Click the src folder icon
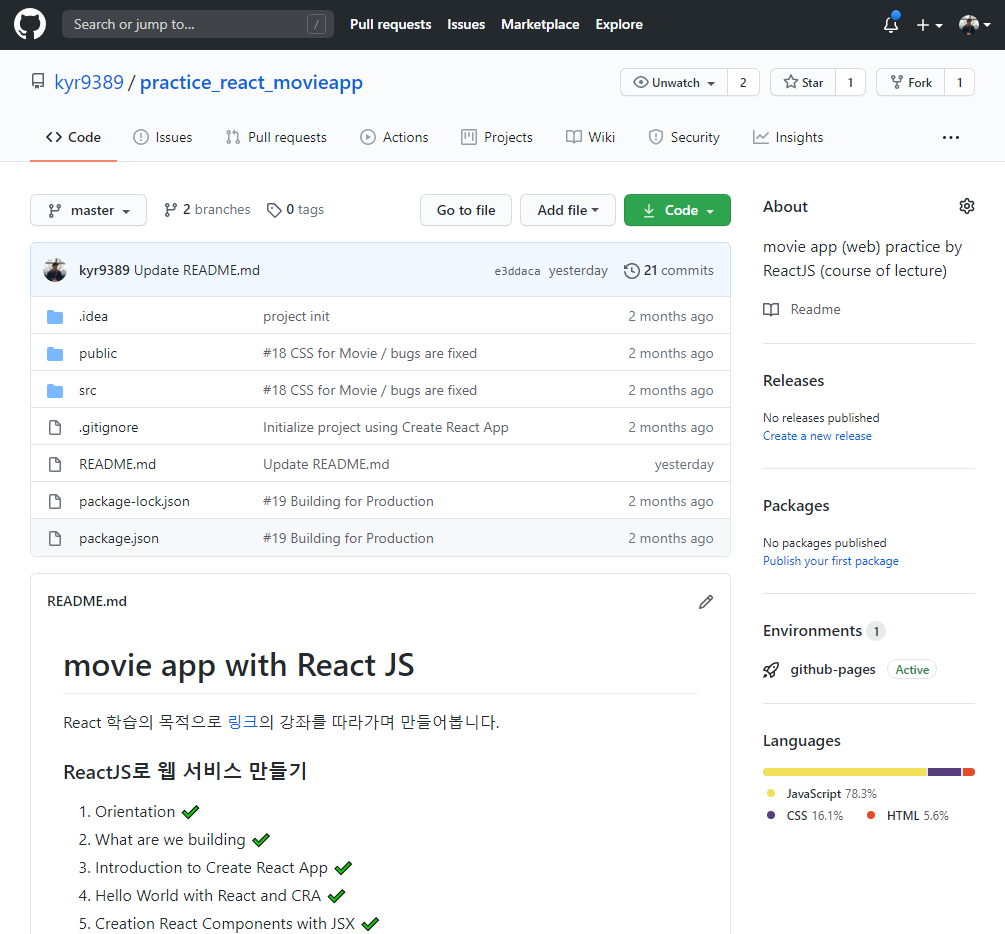 (x=55, y=391)
